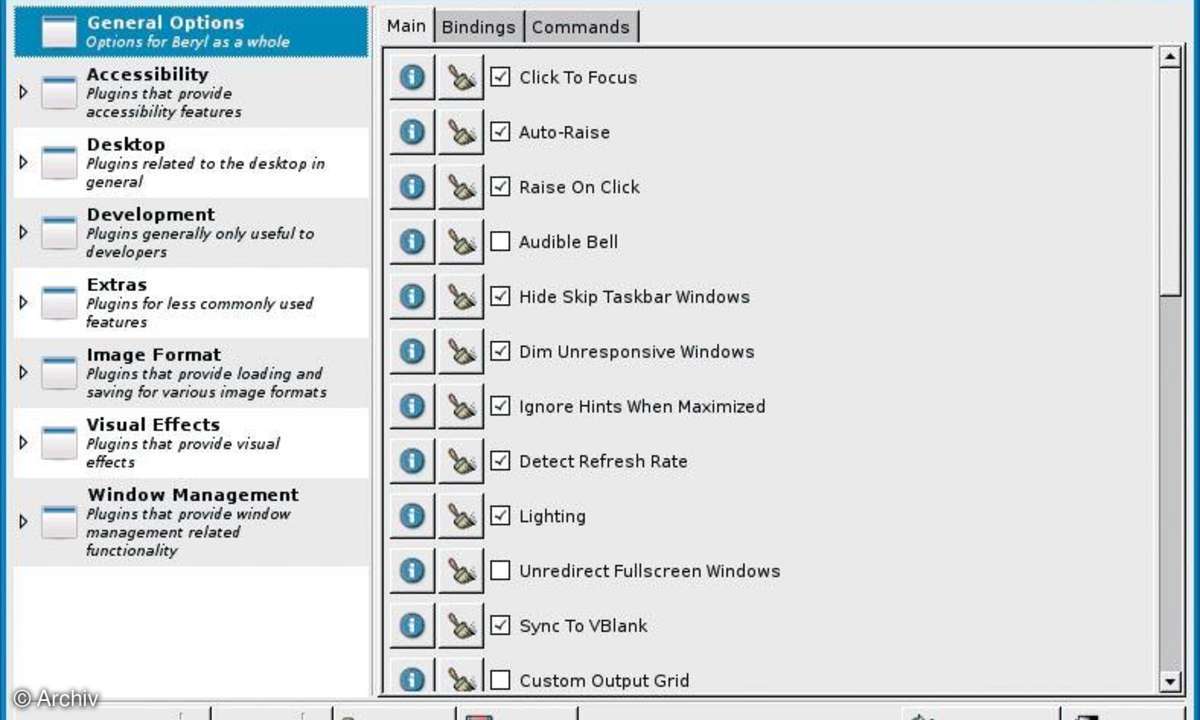Reset Detect Refresh Rate with broom
The height and width of the screenshot is (720, 1200).
(x=461, y=461)
